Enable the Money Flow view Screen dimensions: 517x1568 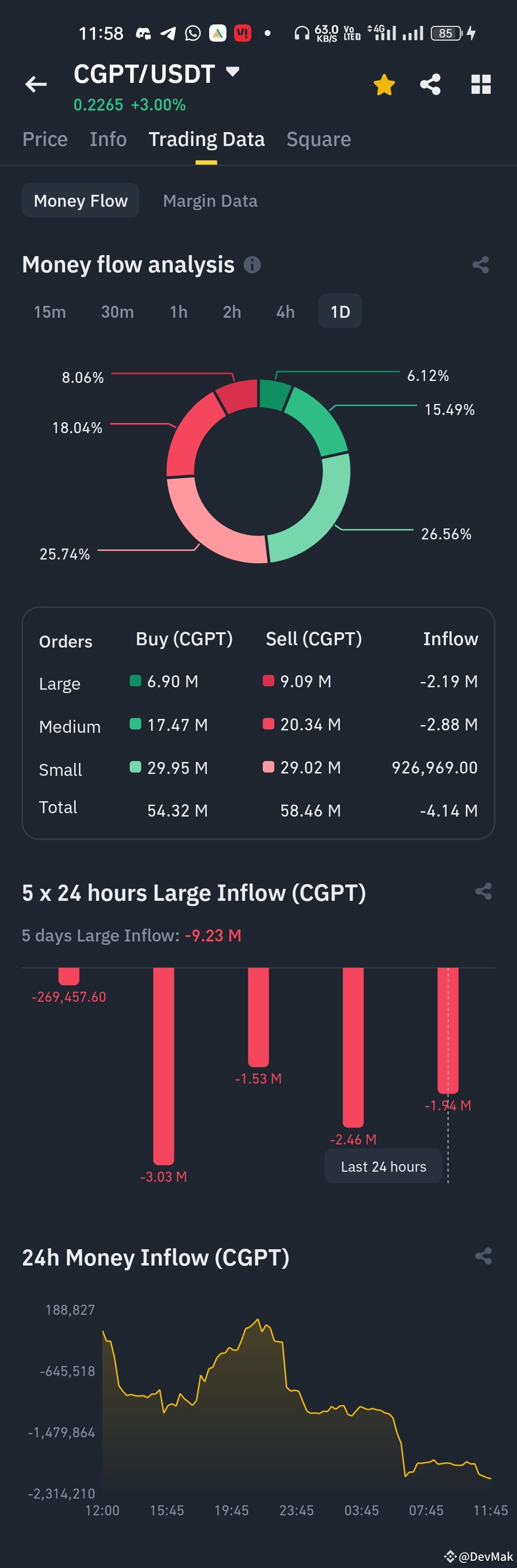pos(80,200)
